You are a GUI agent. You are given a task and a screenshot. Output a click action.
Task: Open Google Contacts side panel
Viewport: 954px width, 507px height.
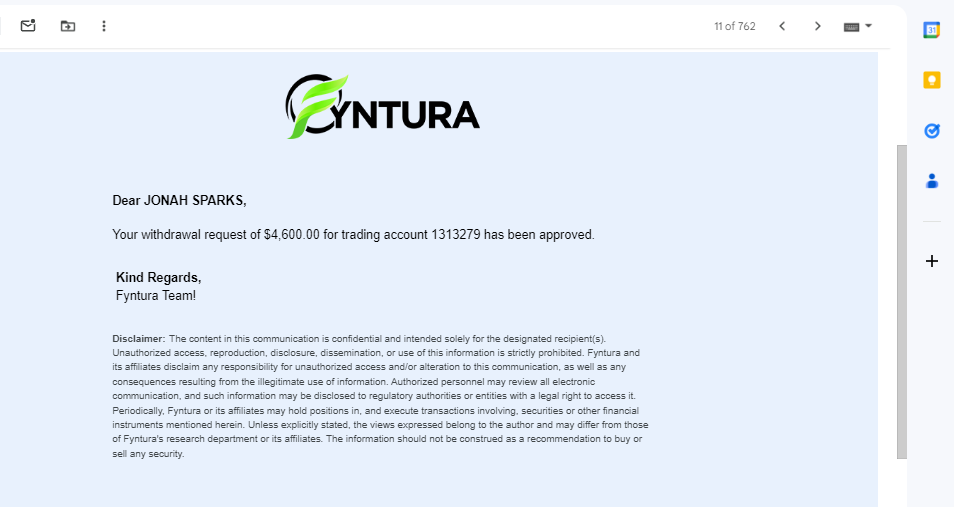(x=931, y=181)
